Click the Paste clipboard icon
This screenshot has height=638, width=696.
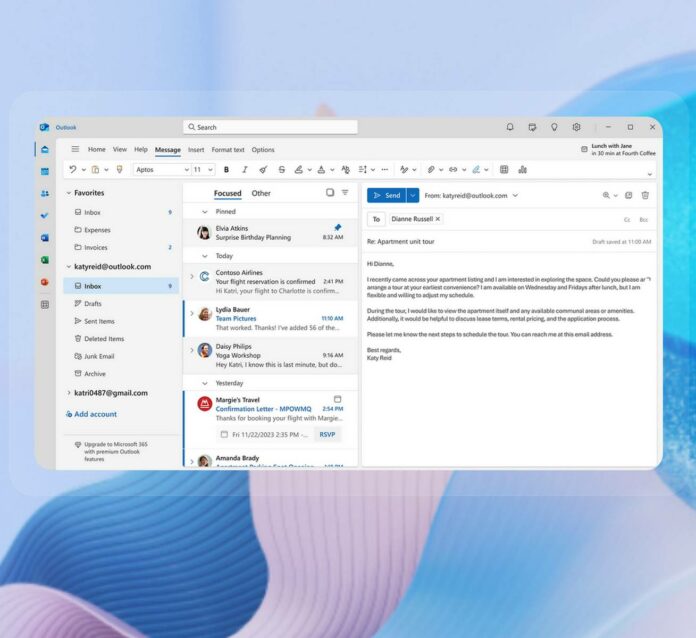95,169
